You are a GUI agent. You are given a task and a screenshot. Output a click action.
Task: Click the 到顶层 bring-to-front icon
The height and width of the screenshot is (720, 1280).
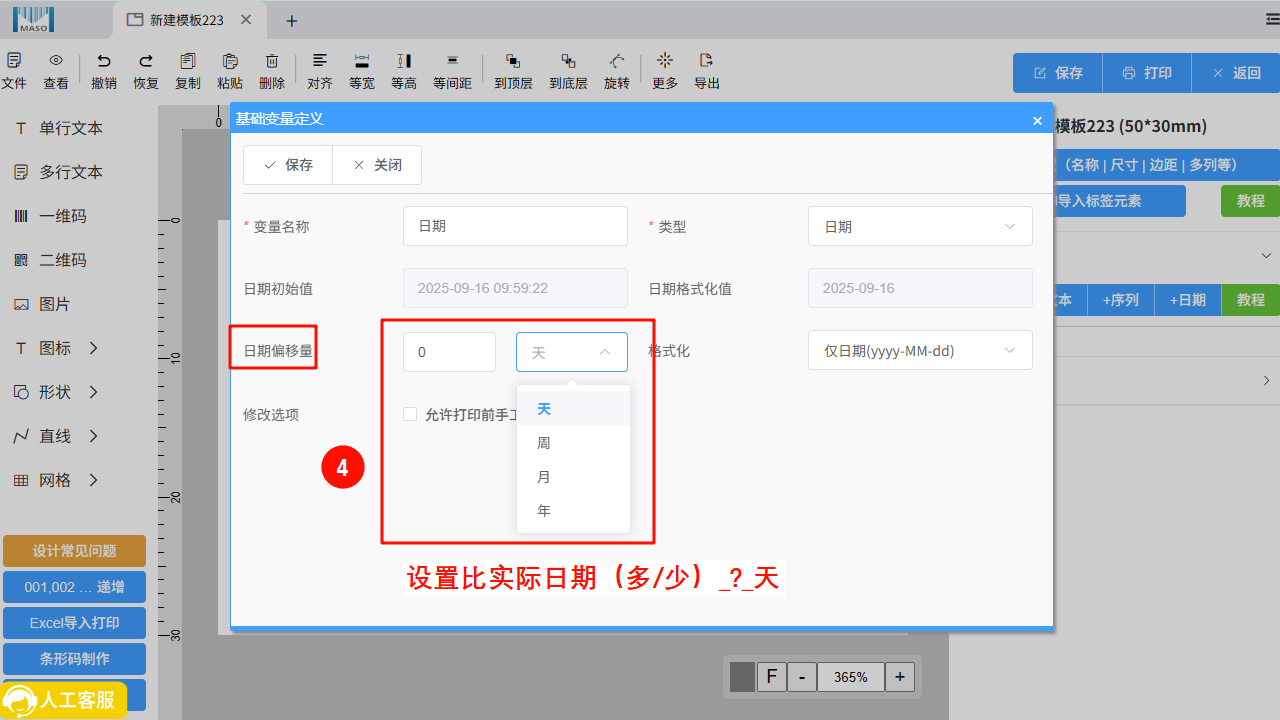(x=513, y=70)
